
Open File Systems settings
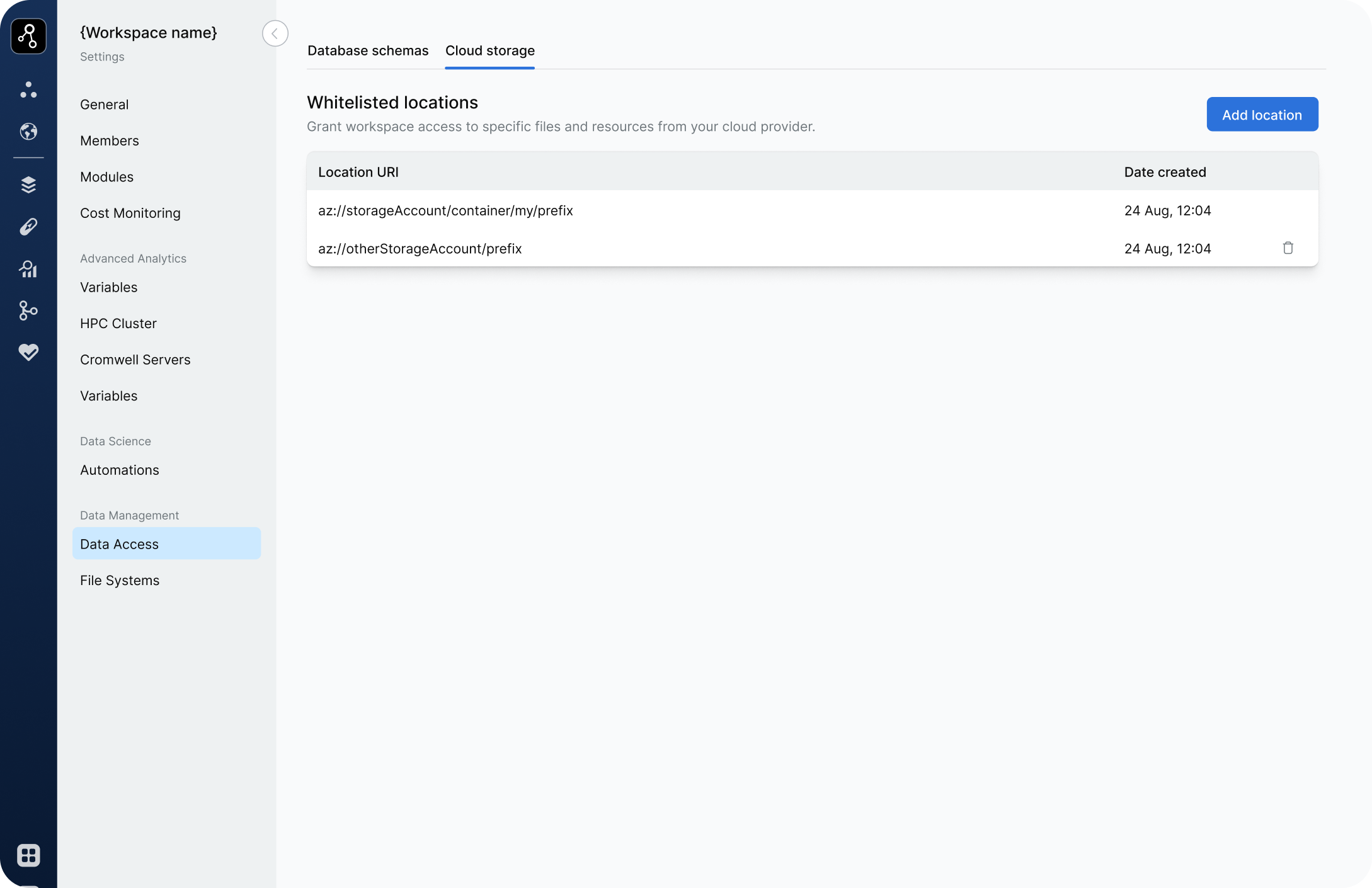(120, 580)
